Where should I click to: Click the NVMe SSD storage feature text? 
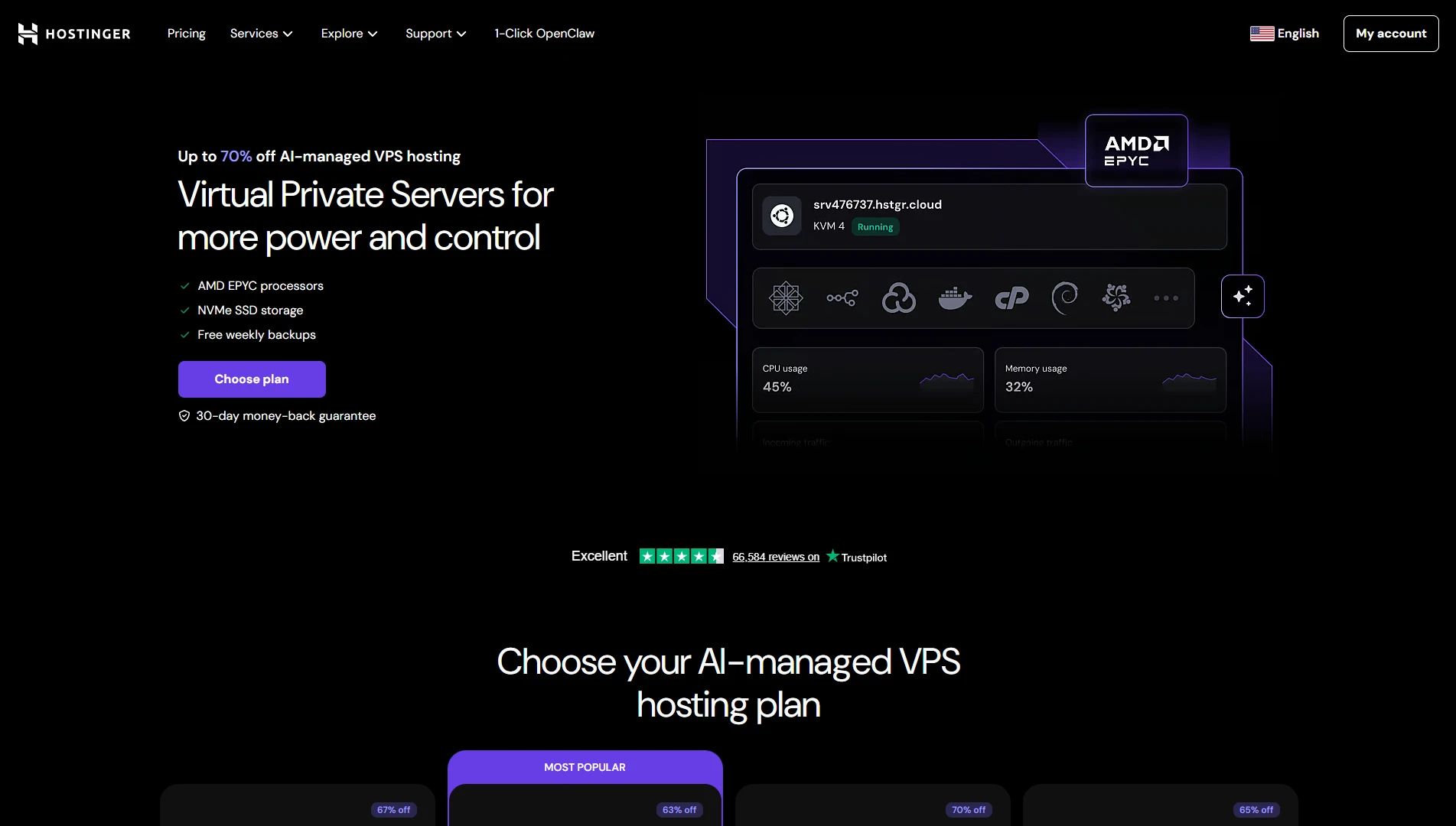[250, 311]
